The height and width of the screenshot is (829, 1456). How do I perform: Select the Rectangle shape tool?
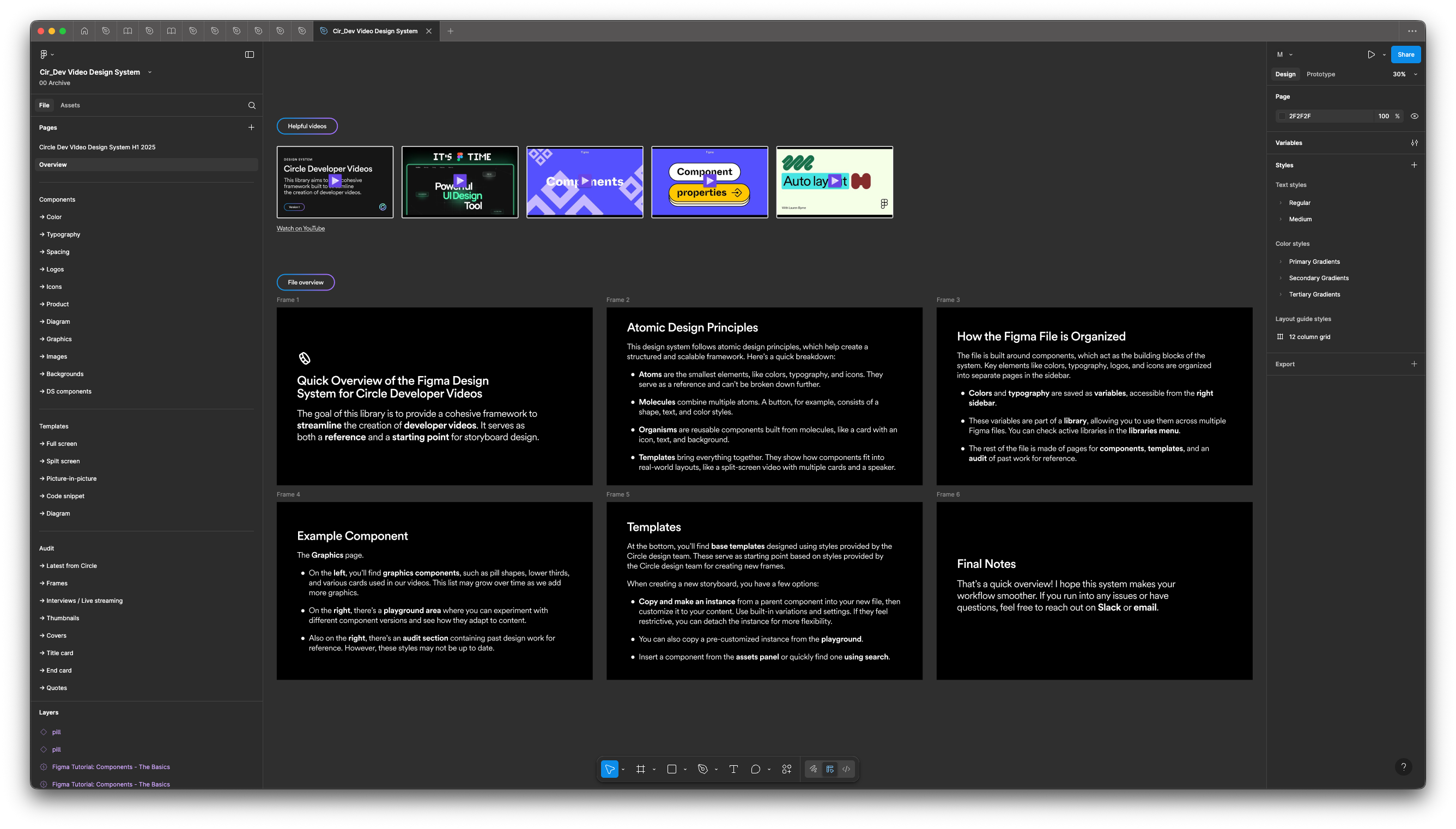tap(672, 769)
